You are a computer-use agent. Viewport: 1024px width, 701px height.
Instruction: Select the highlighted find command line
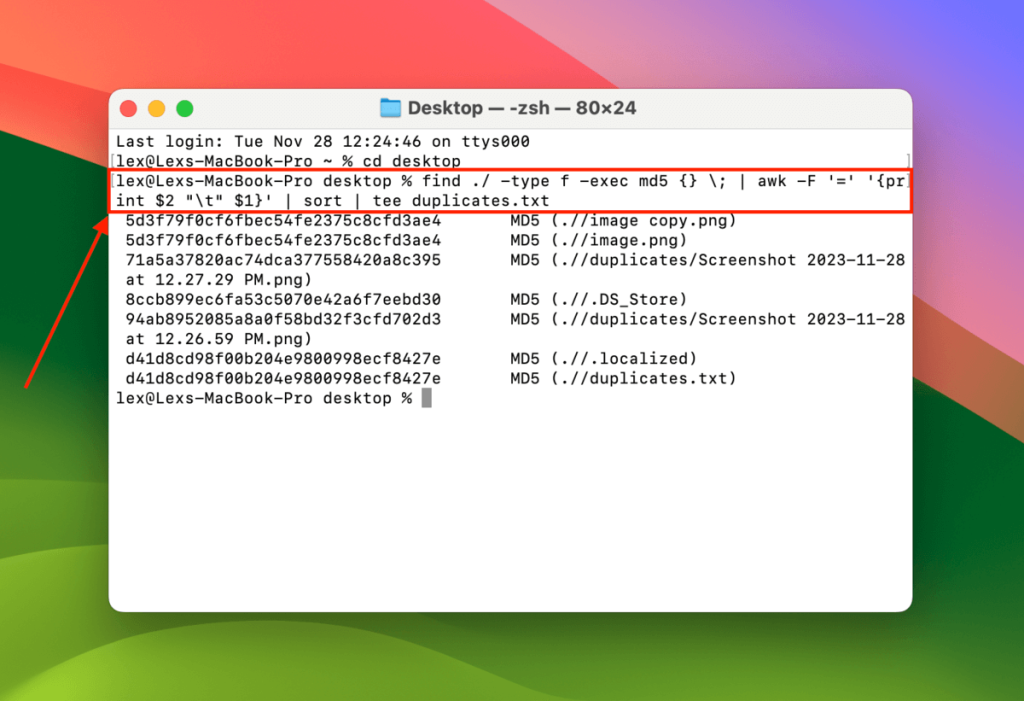coord(510,191)
